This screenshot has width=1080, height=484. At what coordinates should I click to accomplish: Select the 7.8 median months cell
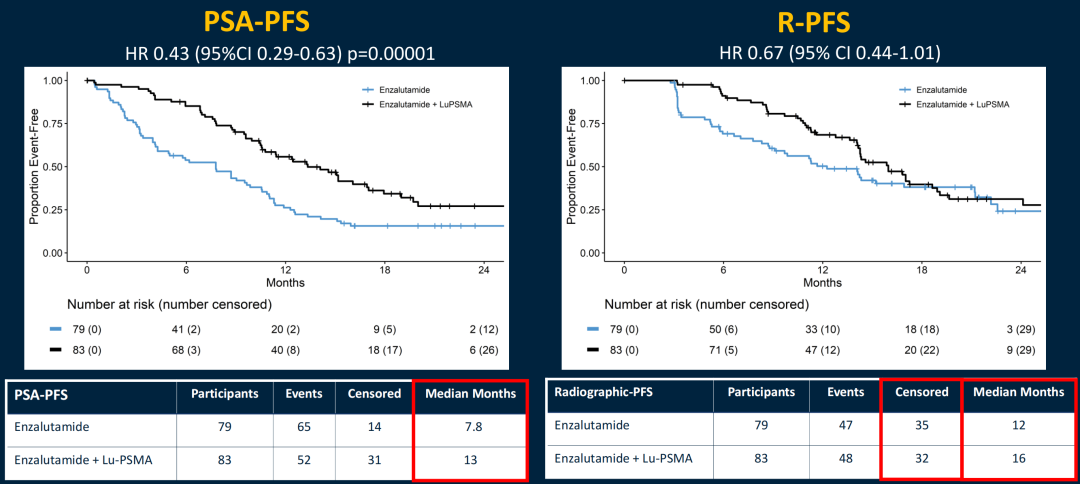[469, 427]
